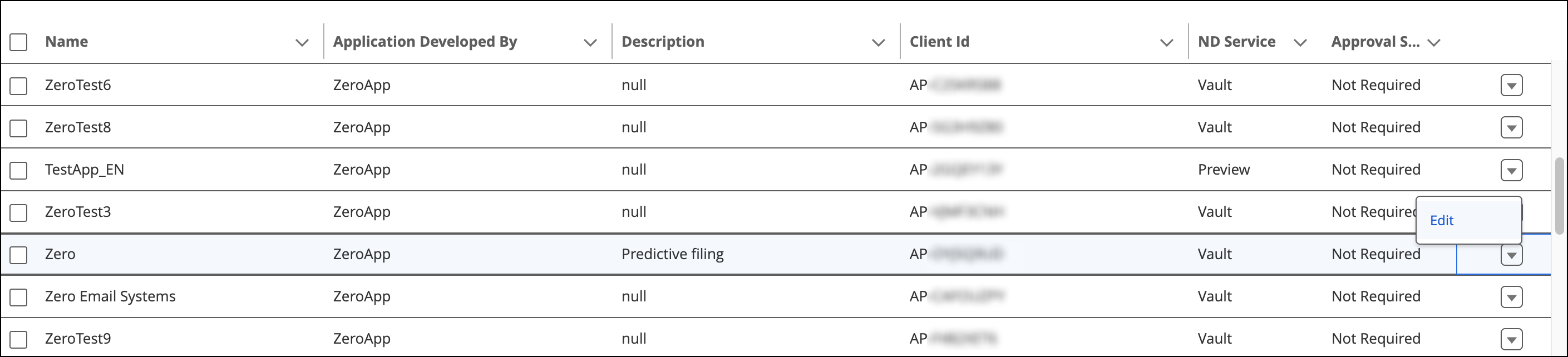Click null description in ZeroTest9 row
This screenshot has width=1568, height=357.
click(x=634, y=338)
